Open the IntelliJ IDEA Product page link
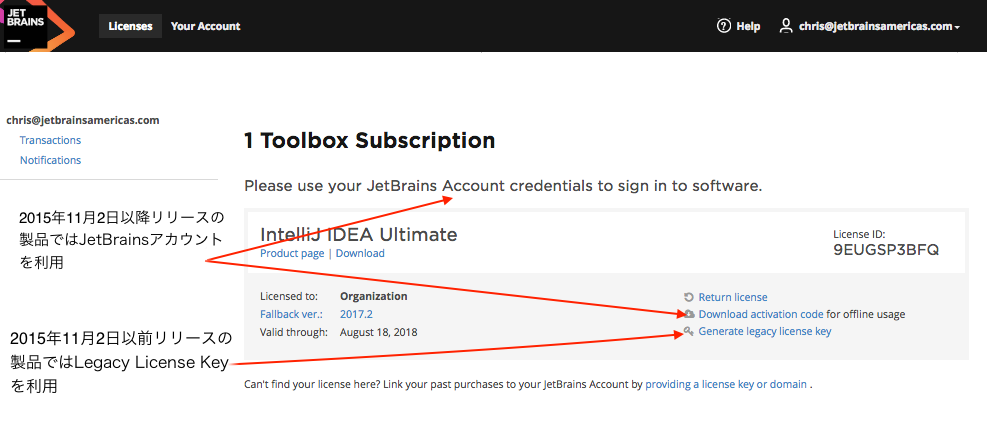 [292, 253]
